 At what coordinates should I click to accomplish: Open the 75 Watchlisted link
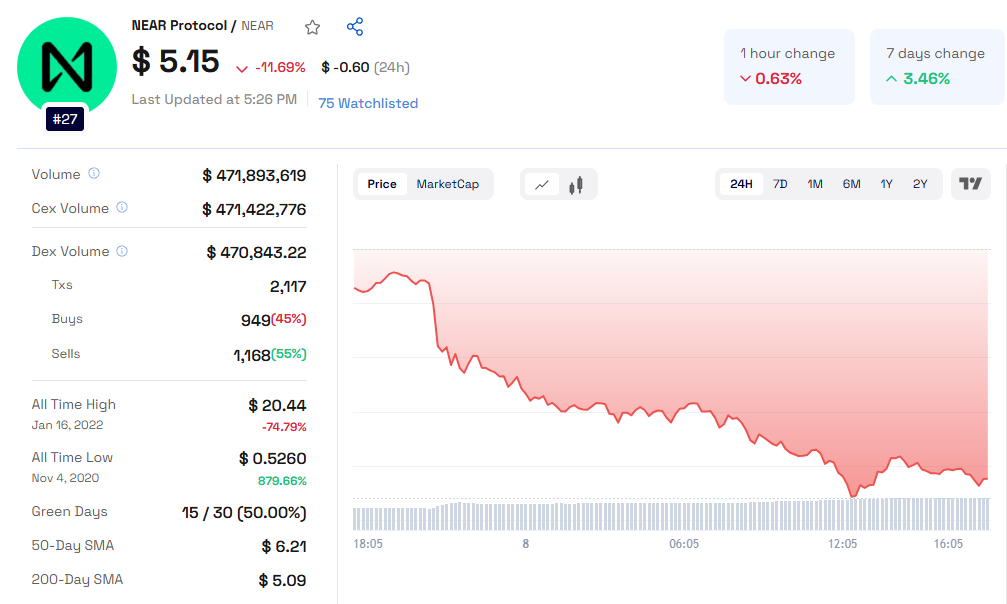368,103
